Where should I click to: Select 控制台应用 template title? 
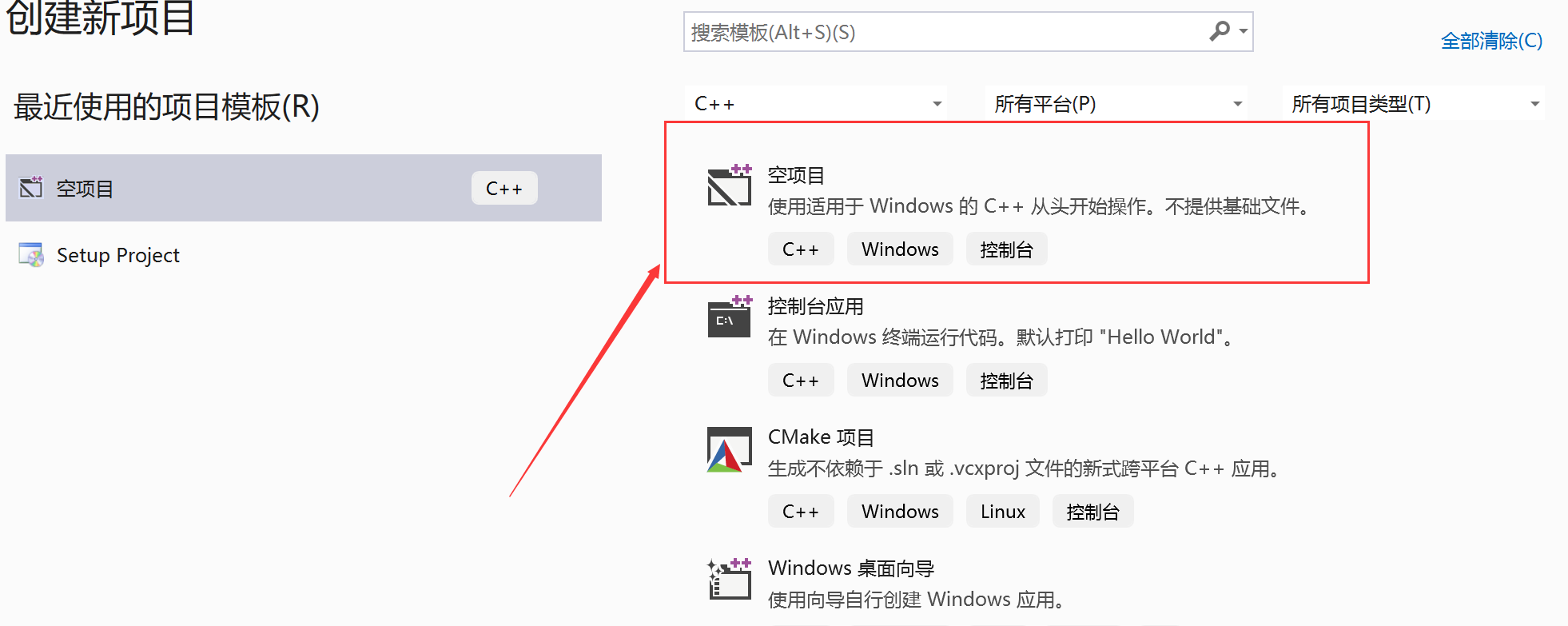[815, 306]
